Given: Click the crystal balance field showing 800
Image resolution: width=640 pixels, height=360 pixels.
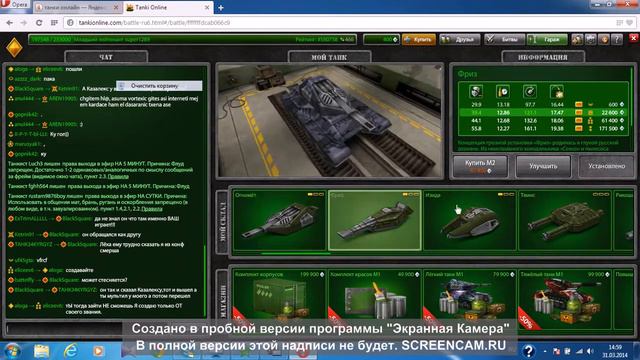Looking at the screenshot, I should coord(381,40).
